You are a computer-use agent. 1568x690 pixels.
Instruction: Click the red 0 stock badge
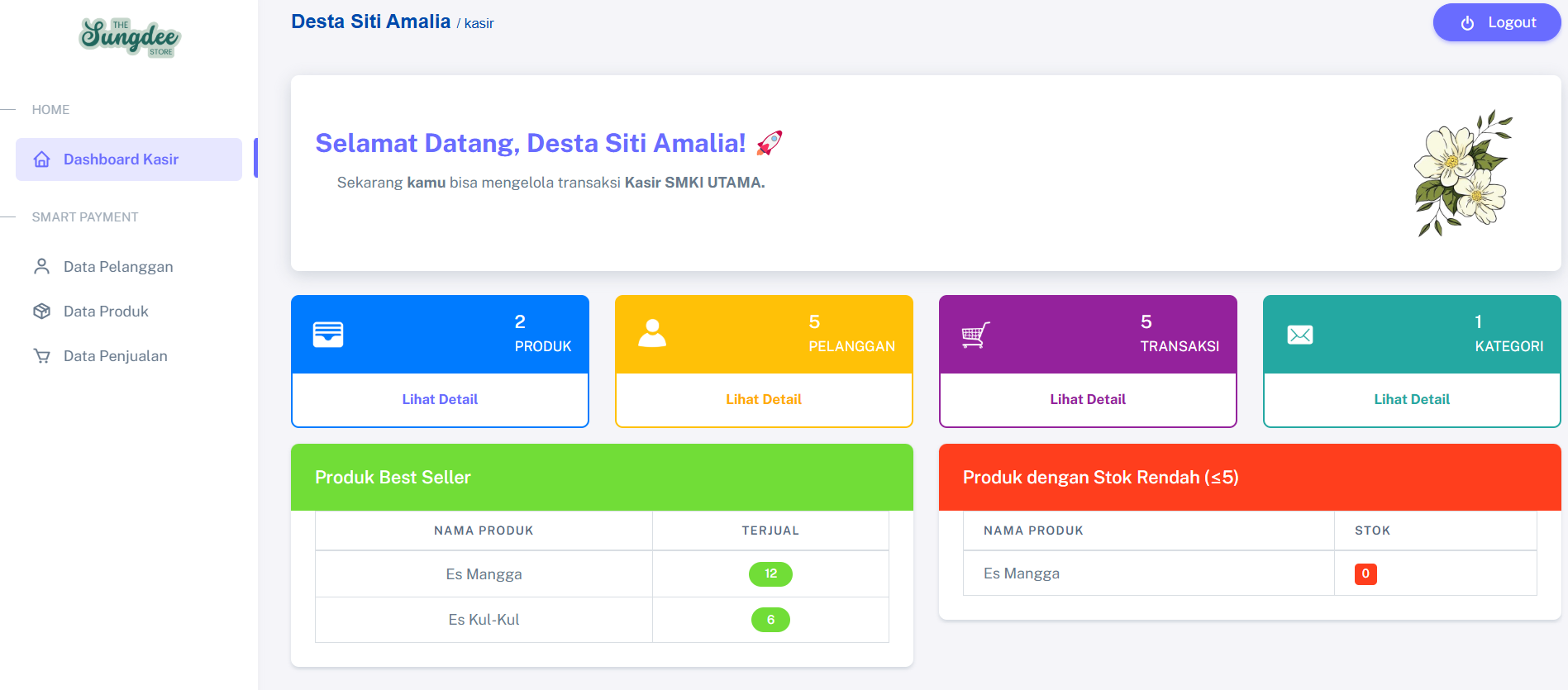[x=1365, y=573]
